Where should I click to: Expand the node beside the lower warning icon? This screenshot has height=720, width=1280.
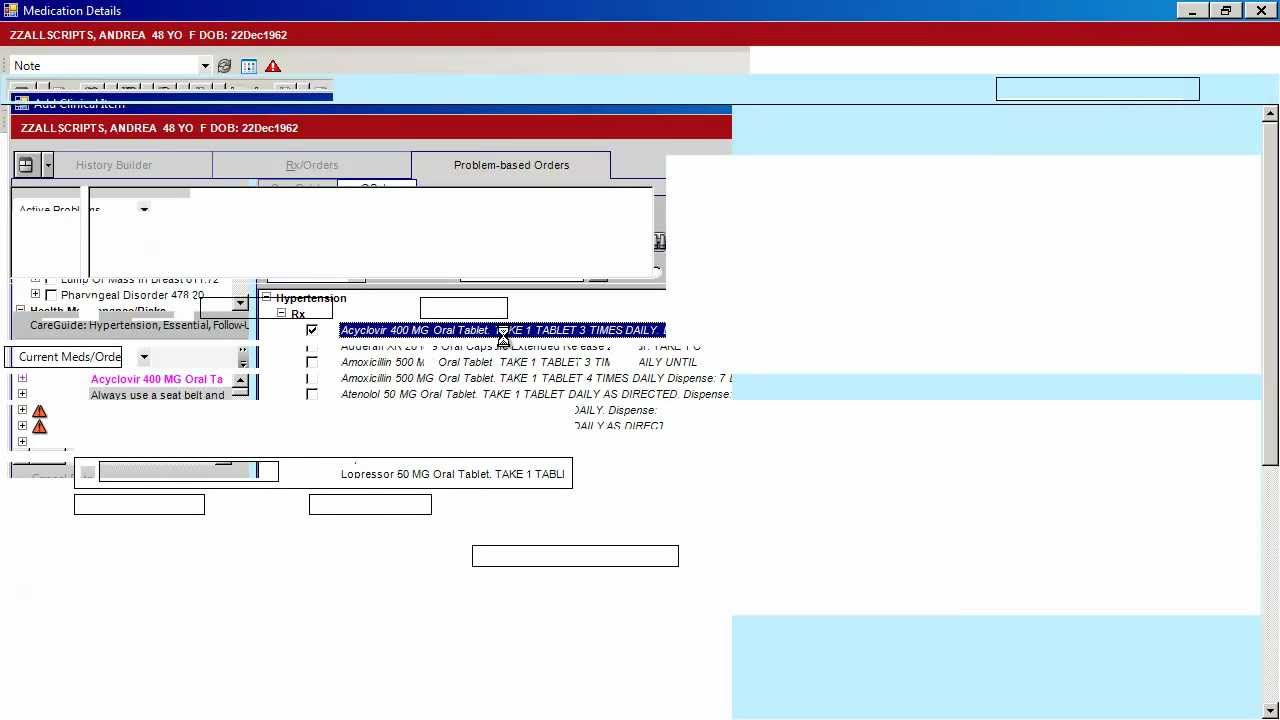[22, 426]
